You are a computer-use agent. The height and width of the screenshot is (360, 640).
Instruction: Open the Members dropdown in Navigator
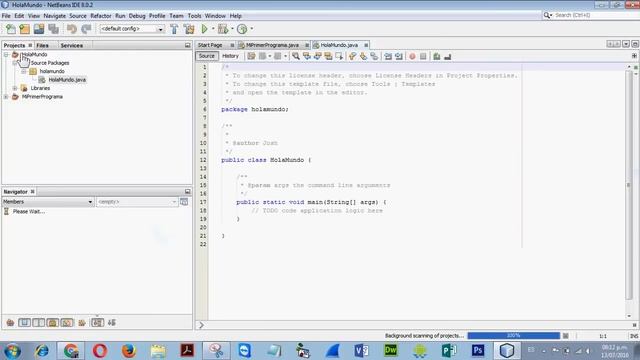coord(48,202)
